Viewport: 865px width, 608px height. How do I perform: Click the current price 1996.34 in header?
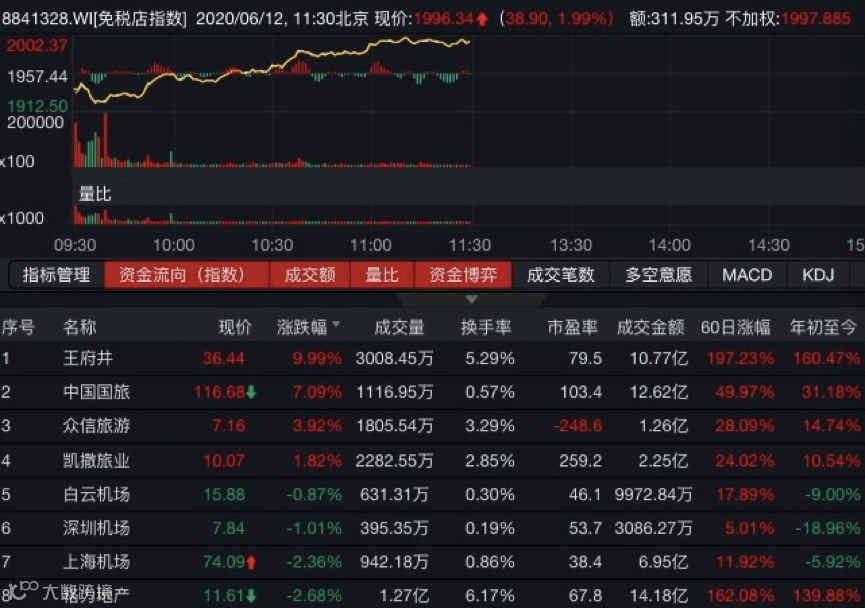click(x=444, y=19)
